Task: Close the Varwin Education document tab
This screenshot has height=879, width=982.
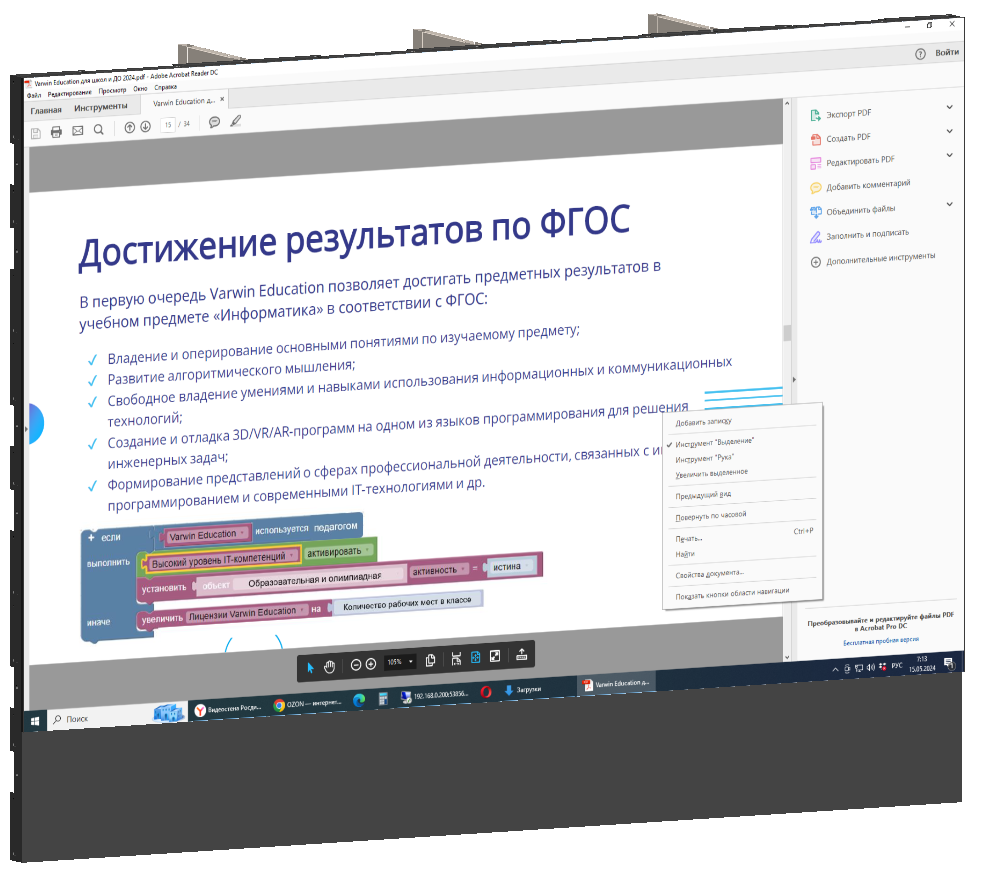Action: coord(222,99)
